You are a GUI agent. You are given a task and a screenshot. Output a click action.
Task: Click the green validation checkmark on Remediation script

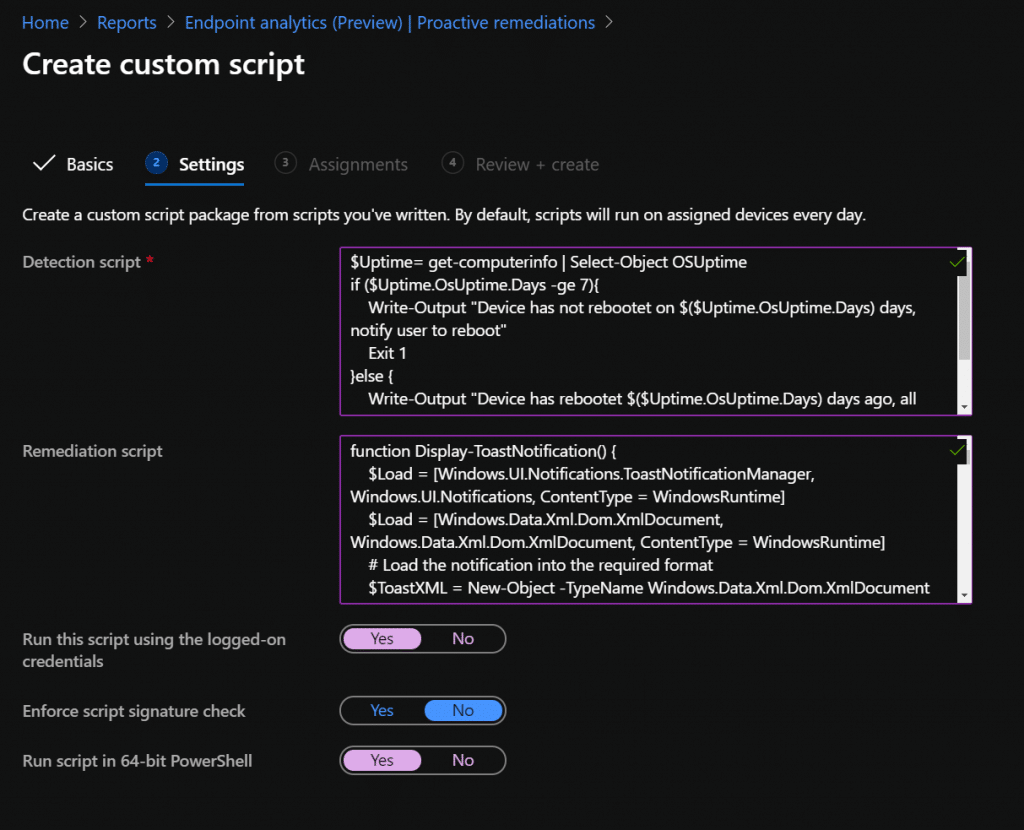point(957,451)
